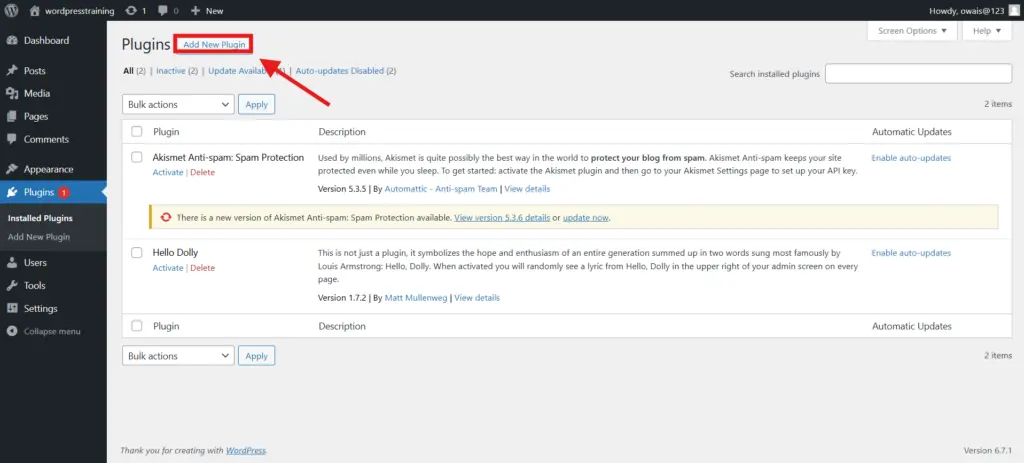1024x463 pixels.
Task: Filter by Auto-updates Disabled (2)
Action: [346, 71]
